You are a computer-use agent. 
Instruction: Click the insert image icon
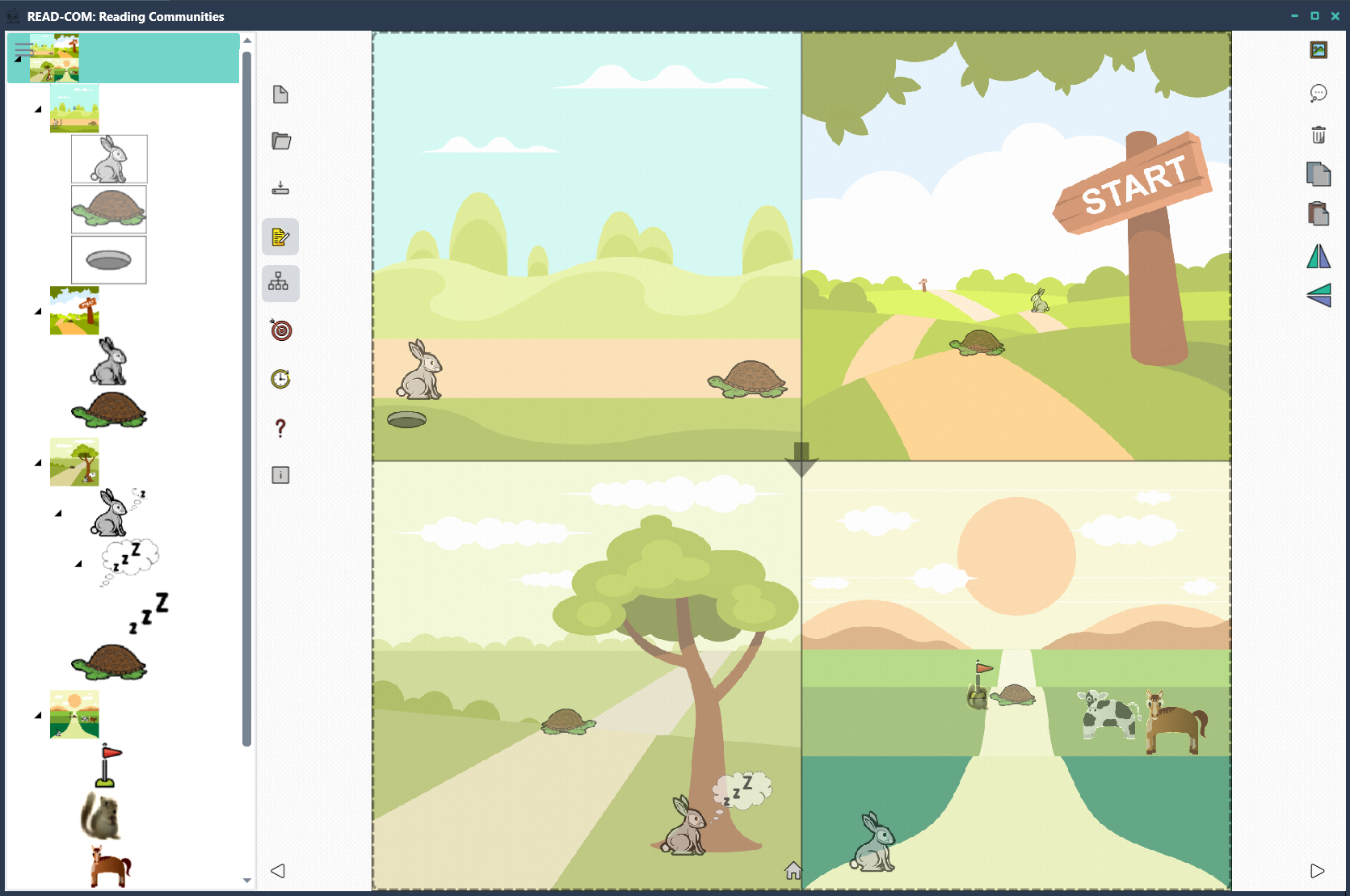point(1318,50)
